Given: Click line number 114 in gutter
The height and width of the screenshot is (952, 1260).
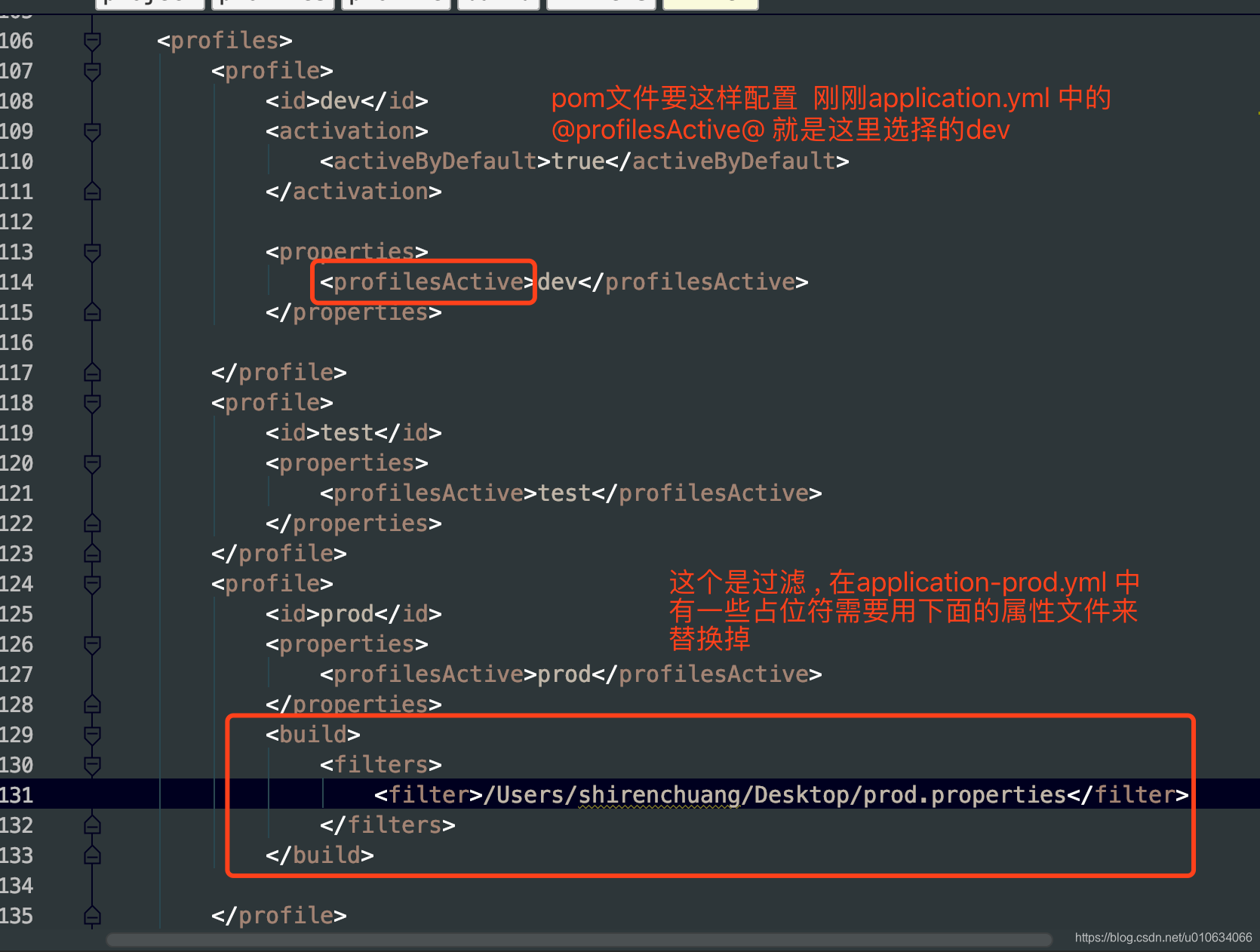Looking at the screenshot, I should [17, 282].
